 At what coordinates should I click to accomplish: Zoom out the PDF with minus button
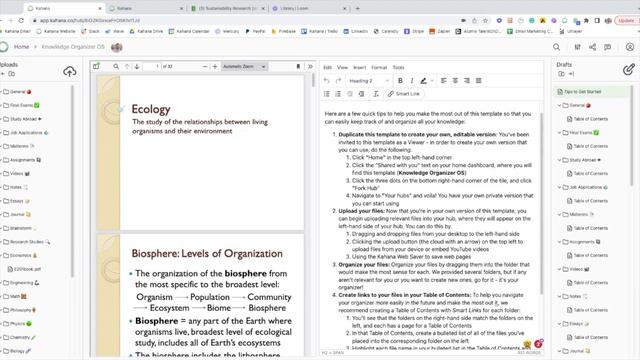[205, 67]
